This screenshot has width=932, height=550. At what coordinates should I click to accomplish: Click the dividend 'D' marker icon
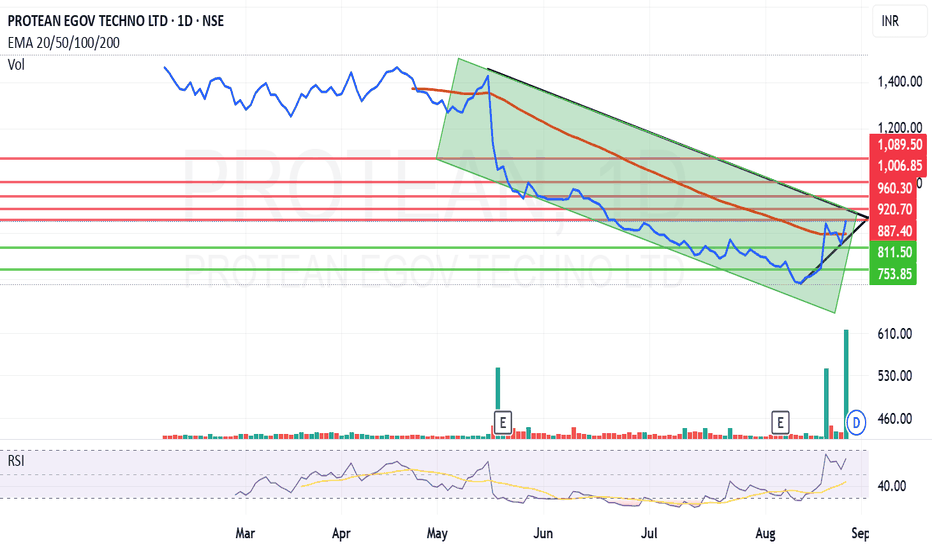coord(857,423)
